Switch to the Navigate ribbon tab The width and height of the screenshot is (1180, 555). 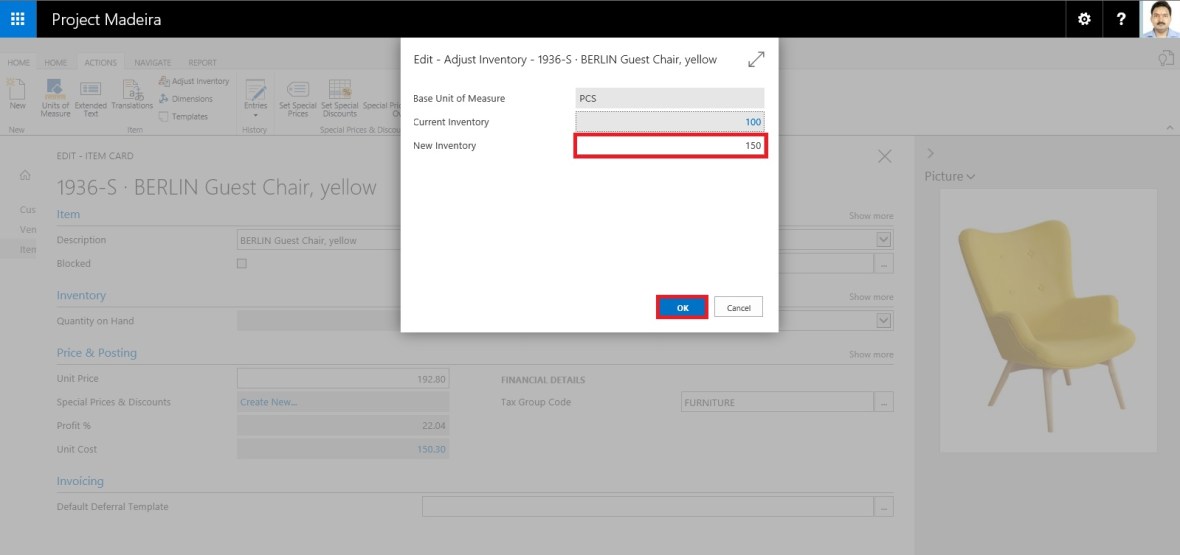click(152, 62)
